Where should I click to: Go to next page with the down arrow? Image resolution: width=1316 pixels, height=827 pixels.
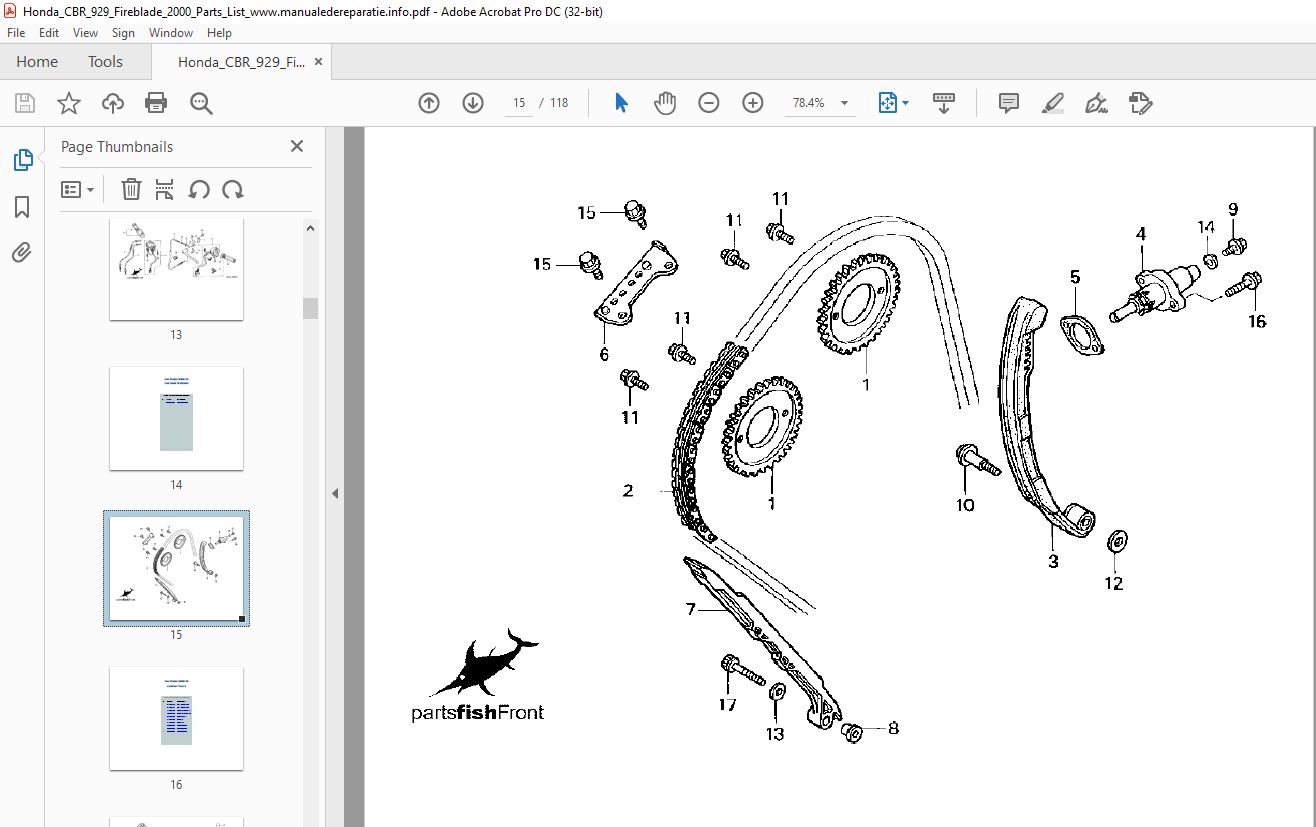tap(473, 103)
